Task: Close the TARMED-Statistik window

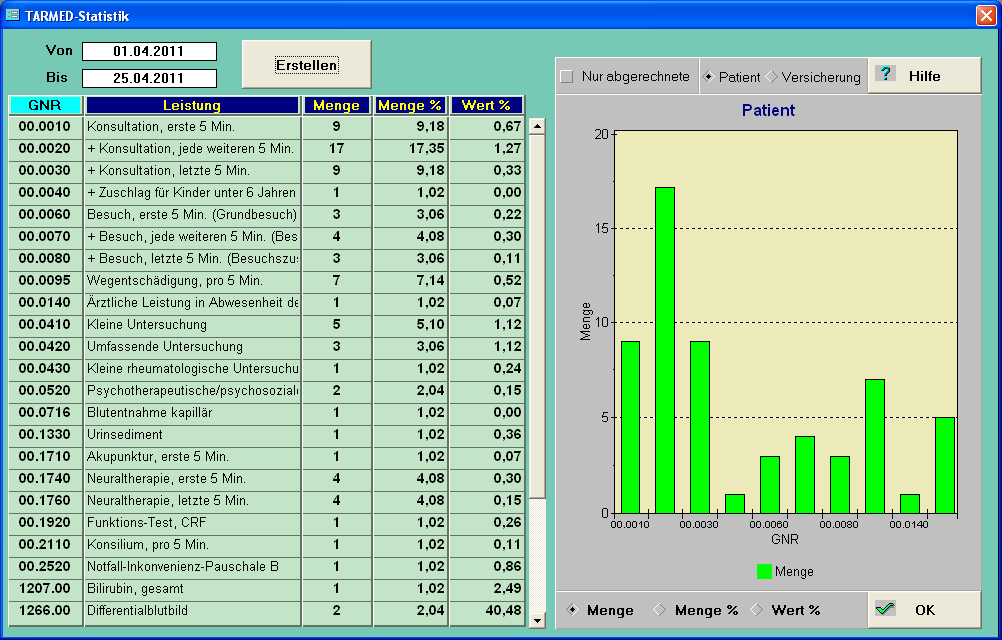Action: tap(986, 15)
